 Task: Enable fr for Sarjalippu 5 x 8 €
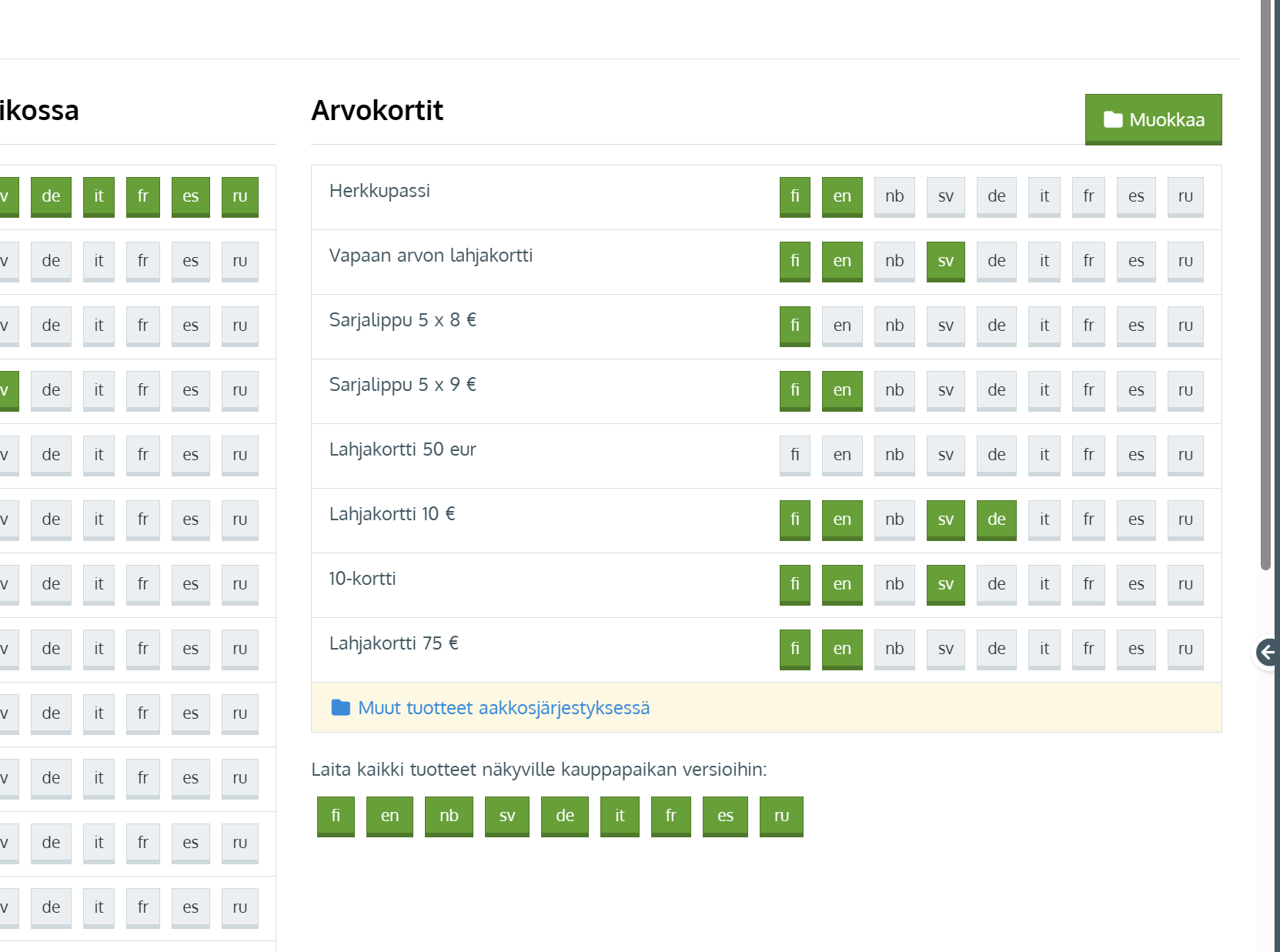(1088, 326)
